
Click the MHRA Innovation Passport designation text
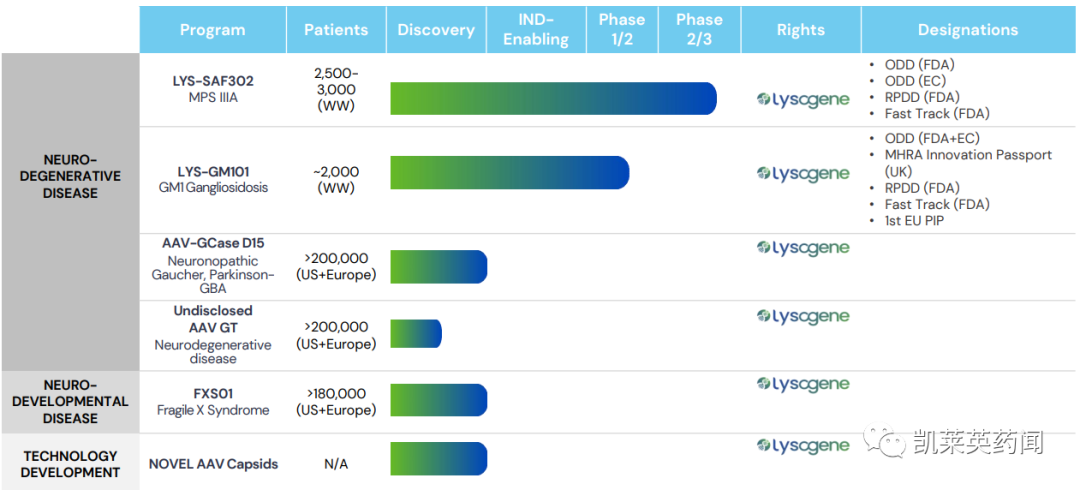(x=968, y=155)
